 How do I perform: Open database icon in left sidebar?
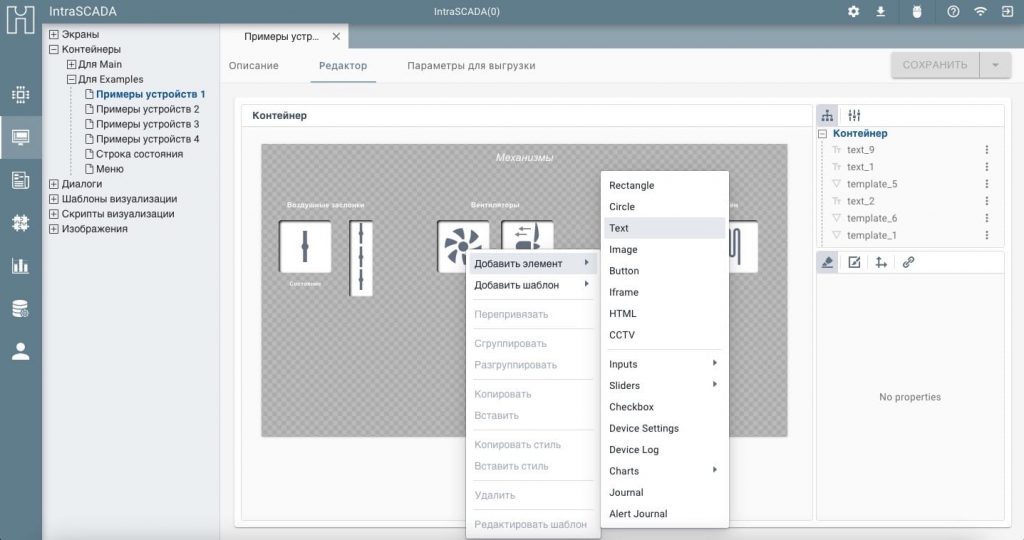tap(20, 309)
